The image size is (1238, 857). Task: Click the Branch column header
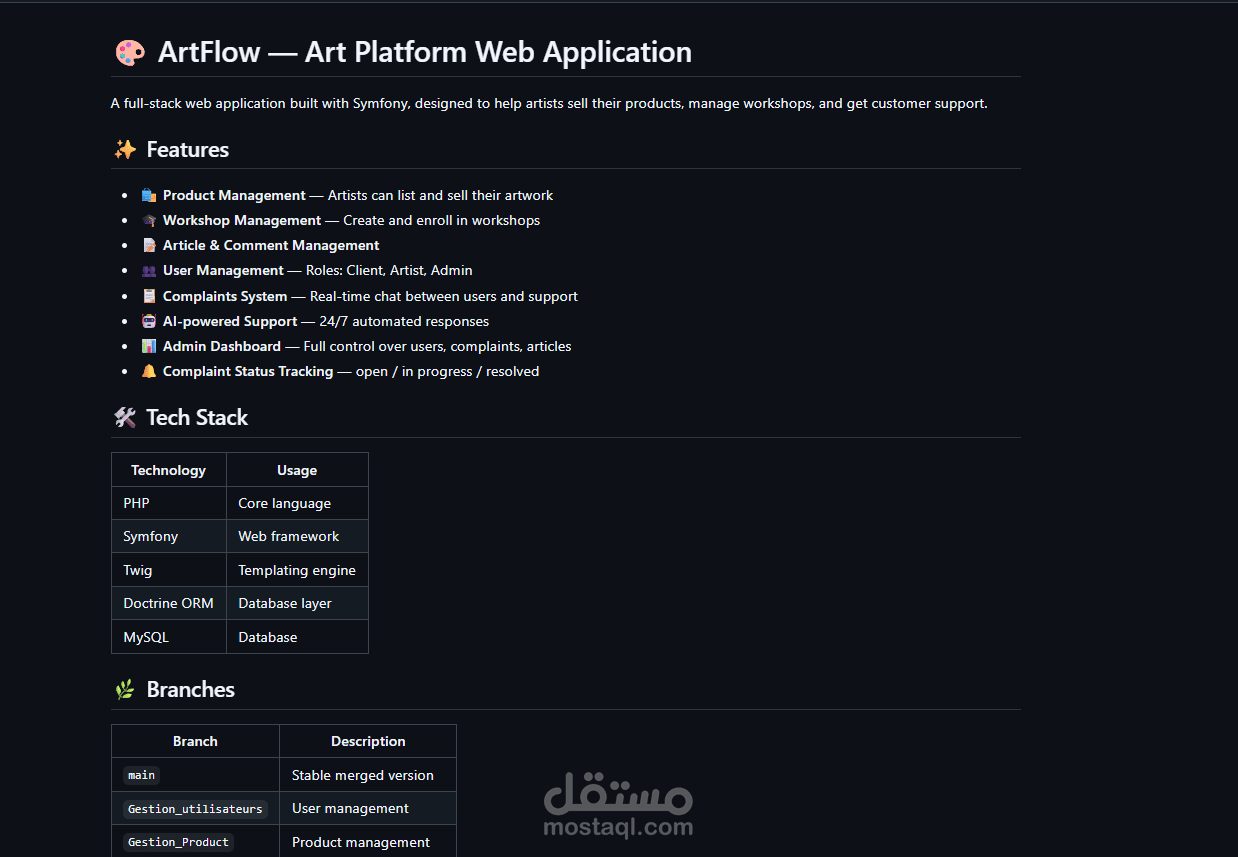pyautogui.click(x=195, y=741)
